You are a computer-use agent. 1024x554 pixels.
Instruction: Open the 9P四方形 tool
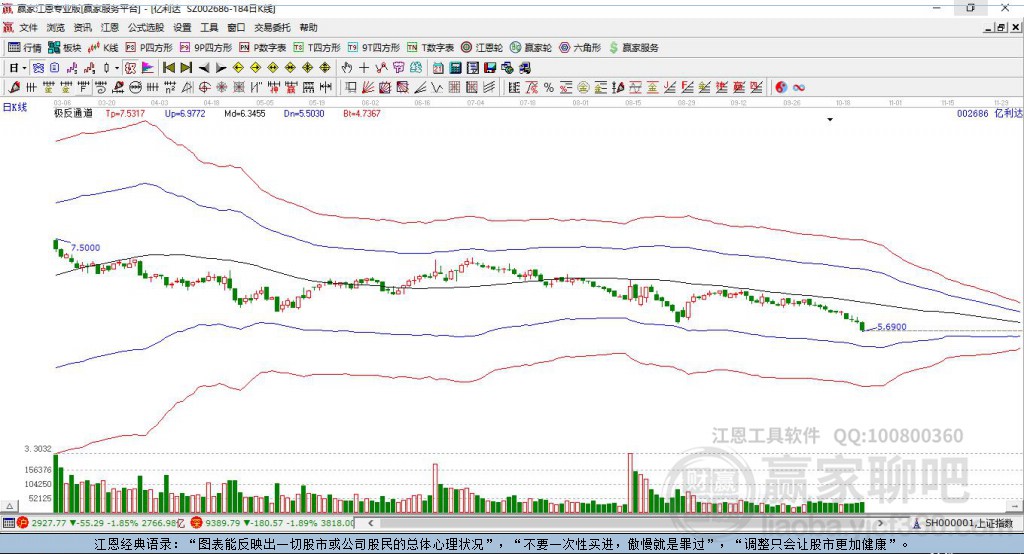(206, 48)
